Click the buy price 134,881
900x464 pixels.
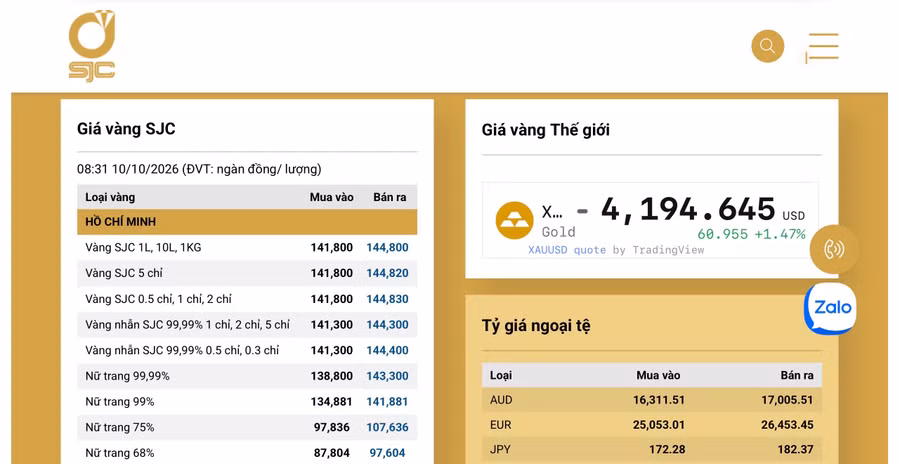[332, 402]
